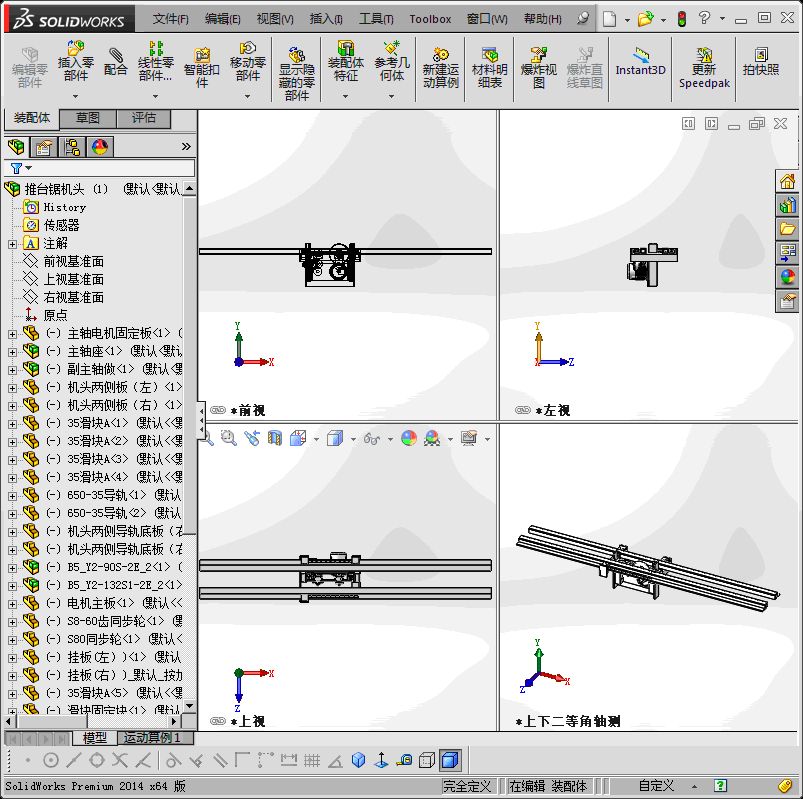Click the feature tree filter input field
Screen dimensions: 803x799
[100, 168]
